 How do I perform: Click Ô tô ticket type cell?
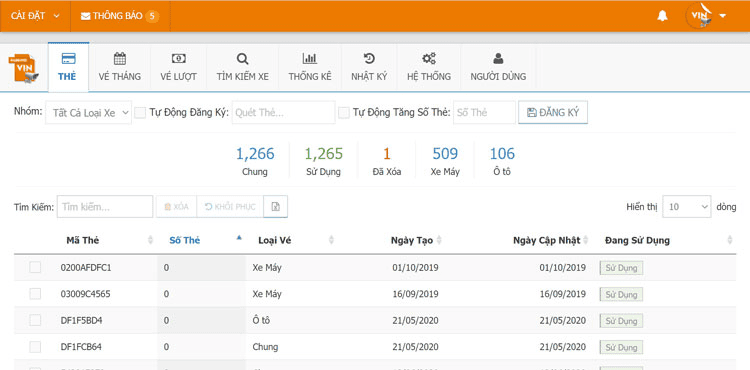[x=261, y=320]
